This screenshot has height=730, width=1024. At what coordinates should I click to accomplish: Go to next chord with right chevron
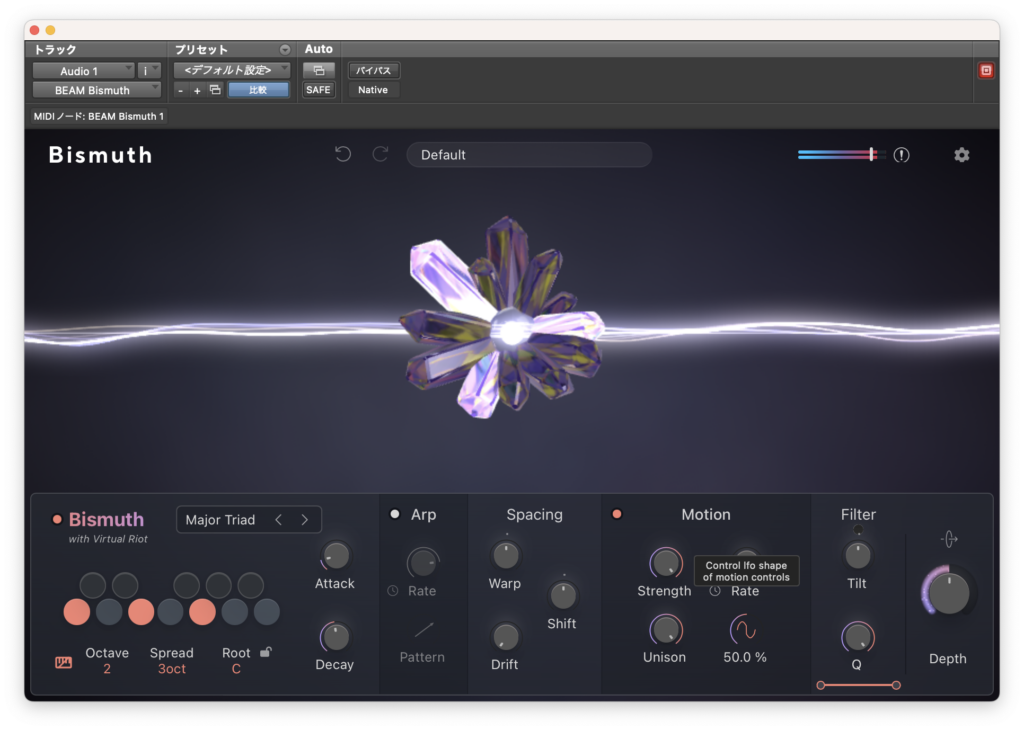click(x=304, y=520)
